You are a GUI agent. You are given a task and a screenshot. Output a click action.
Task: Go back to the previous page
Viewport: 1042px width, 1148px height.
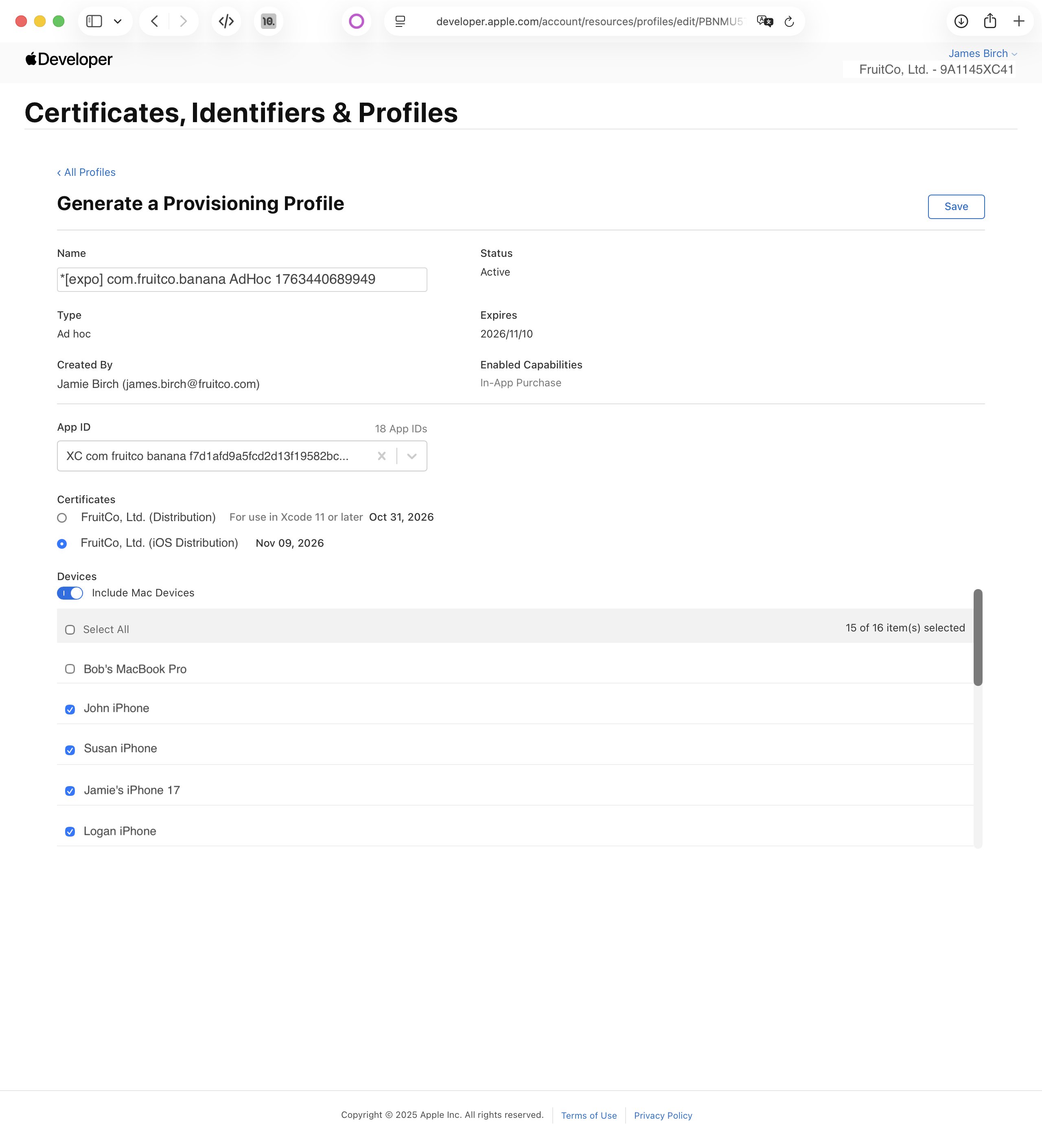[154, 22]
